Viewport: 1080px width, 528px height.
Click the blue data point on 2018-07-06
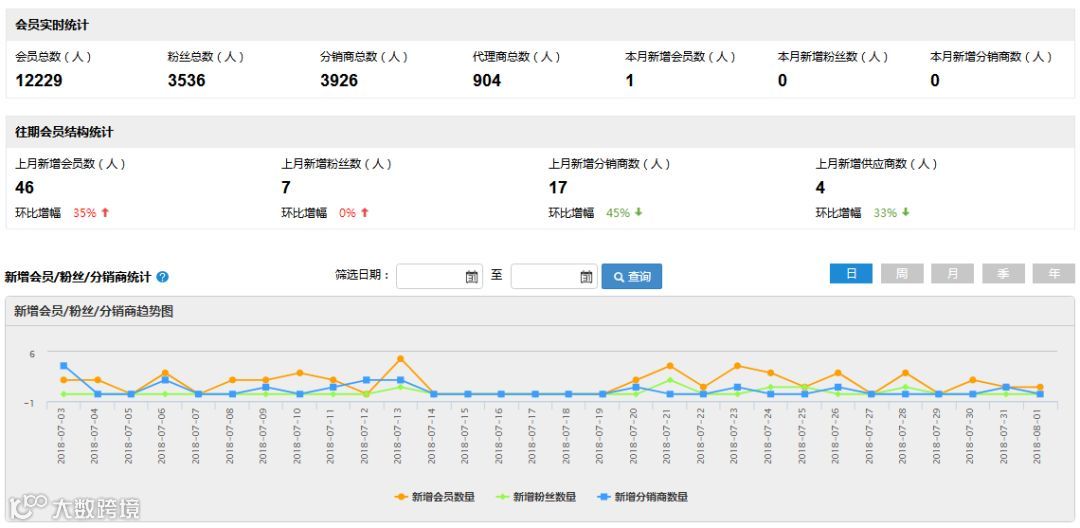[x=165, y=380]
